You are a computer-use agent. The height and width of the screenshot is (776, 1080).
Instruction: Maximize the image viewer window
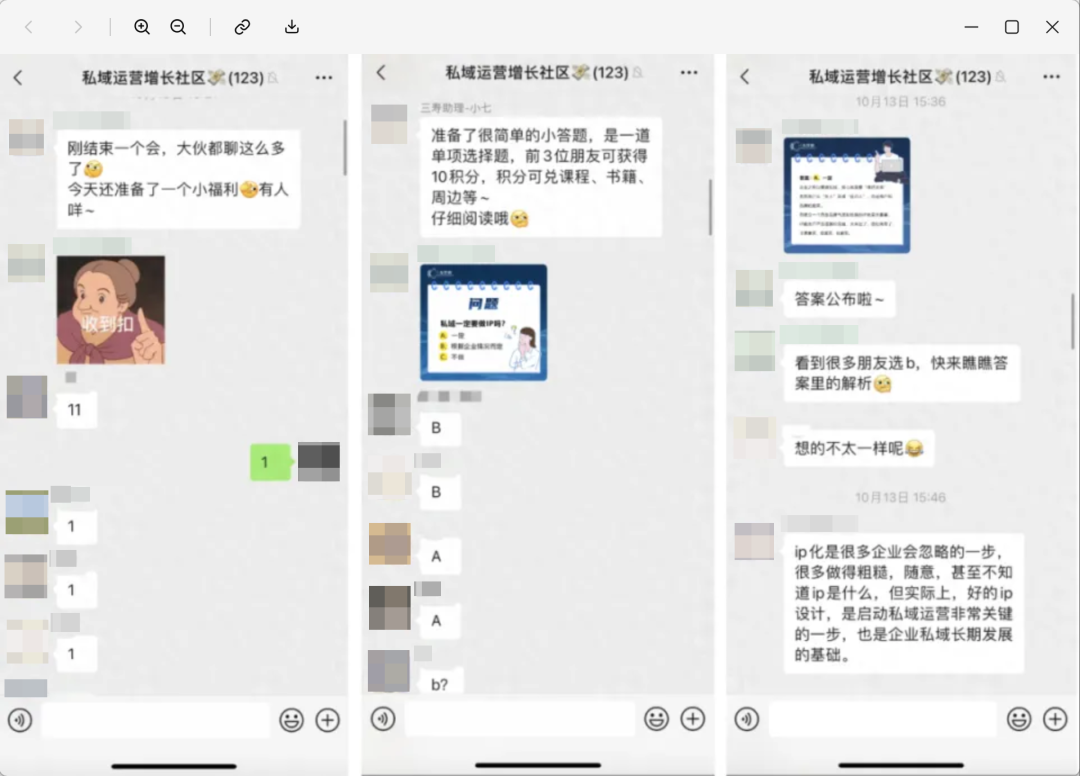(x=1012, y=27)
